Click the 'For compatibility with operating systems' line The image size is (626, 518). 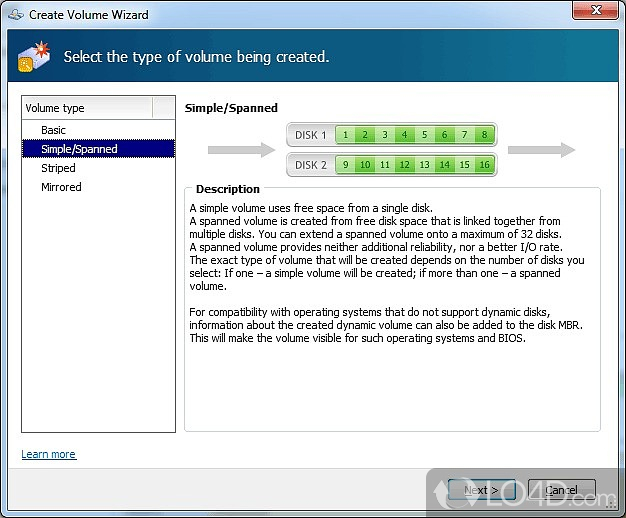(x=370, y=312)
